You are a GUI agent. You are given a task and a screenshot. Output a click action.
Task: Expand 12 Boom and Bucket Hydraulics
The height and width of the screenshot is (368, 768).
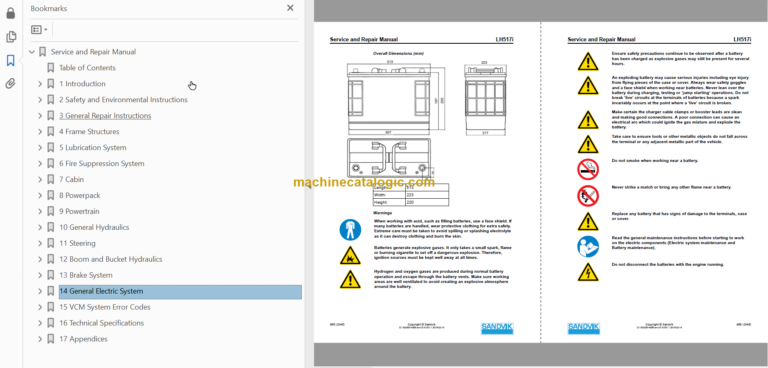tap(40, 259)
